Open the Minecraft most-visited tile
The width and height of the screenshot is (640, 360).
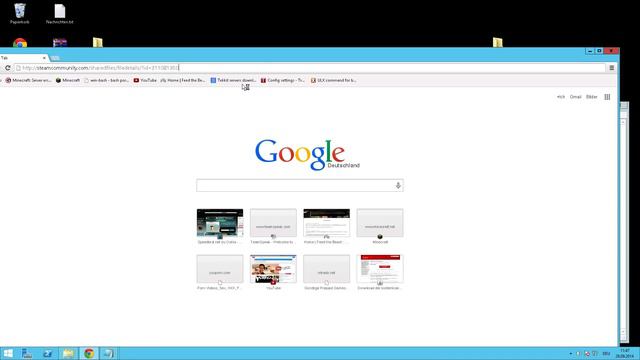coord(380,226)
